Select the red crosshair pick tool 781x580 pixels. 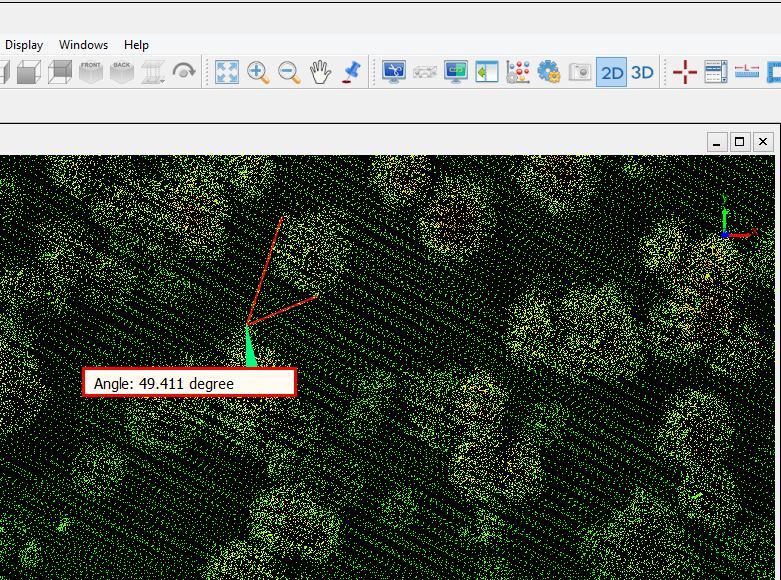click(685, 72)
